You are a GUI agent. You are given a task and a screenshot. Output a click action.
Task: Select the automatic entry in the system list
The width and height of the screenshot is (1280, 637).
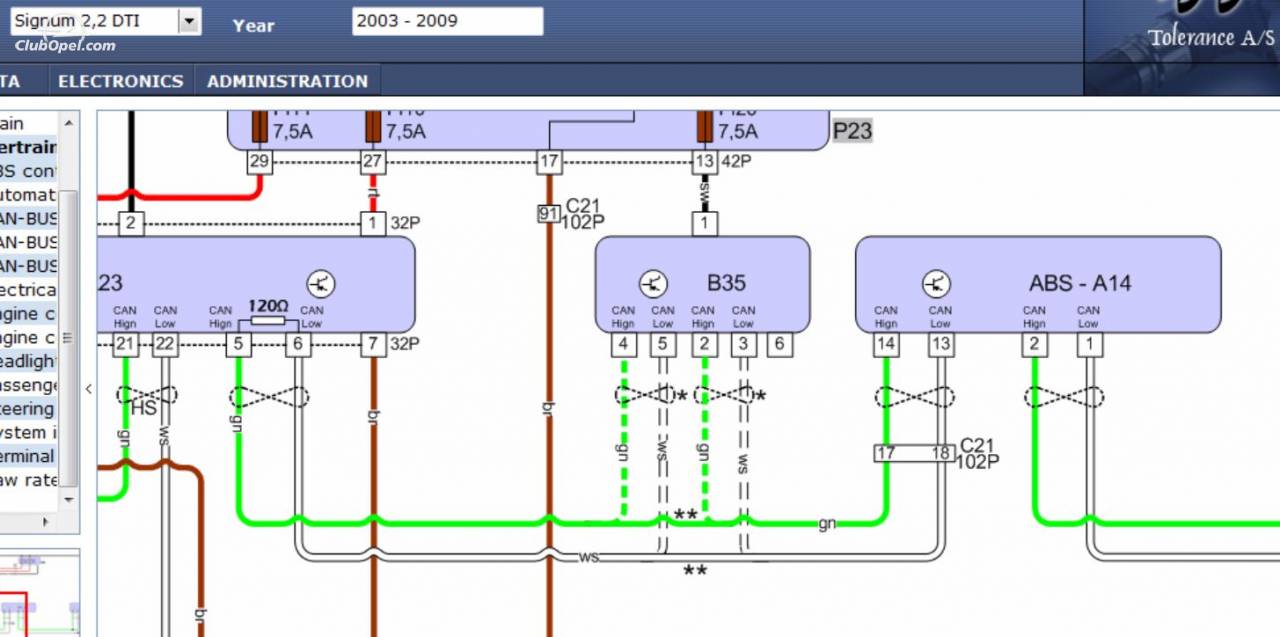(29, 195)
